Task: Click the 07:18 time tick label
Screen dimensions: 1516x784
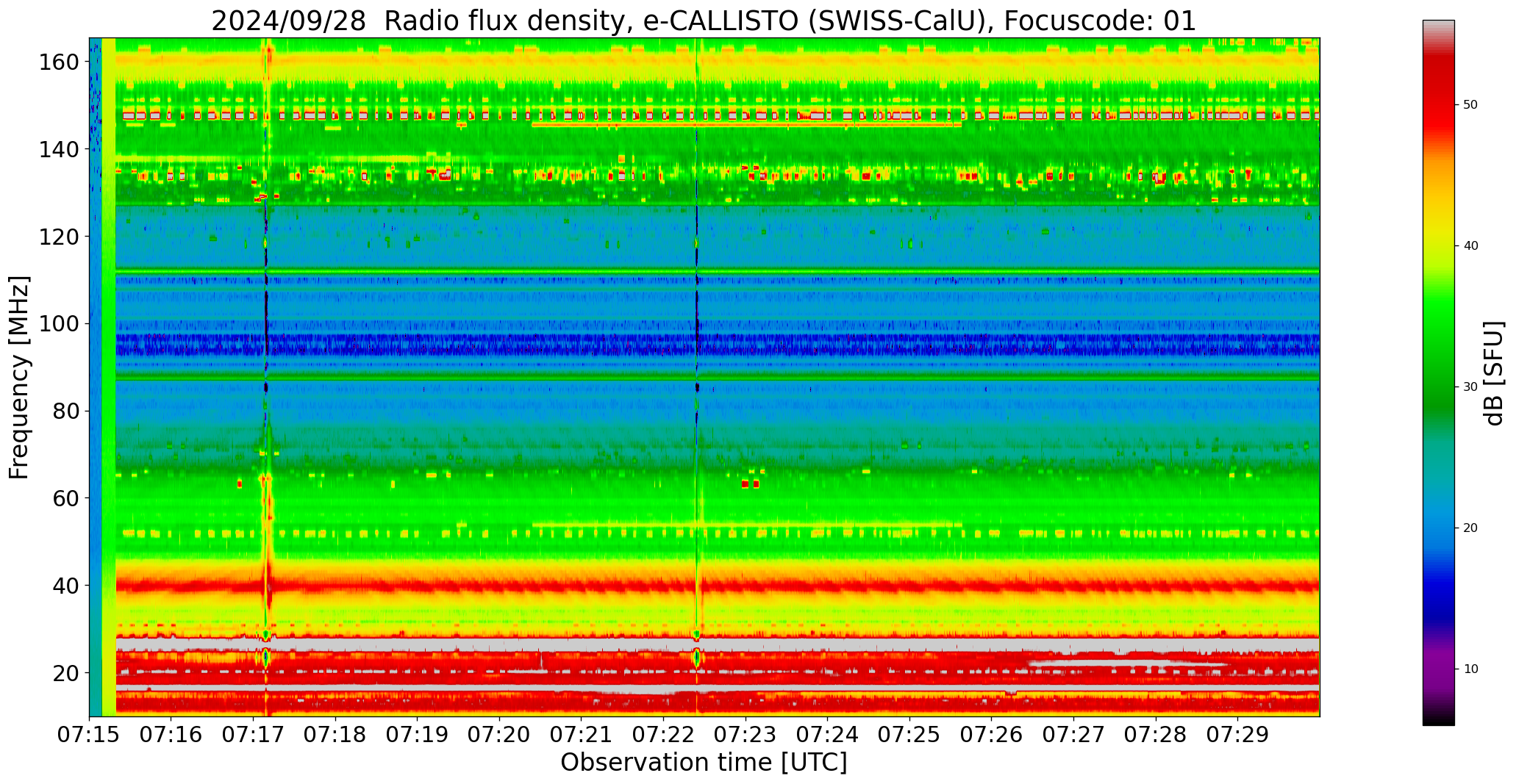Action: click(x=336, y=734)
